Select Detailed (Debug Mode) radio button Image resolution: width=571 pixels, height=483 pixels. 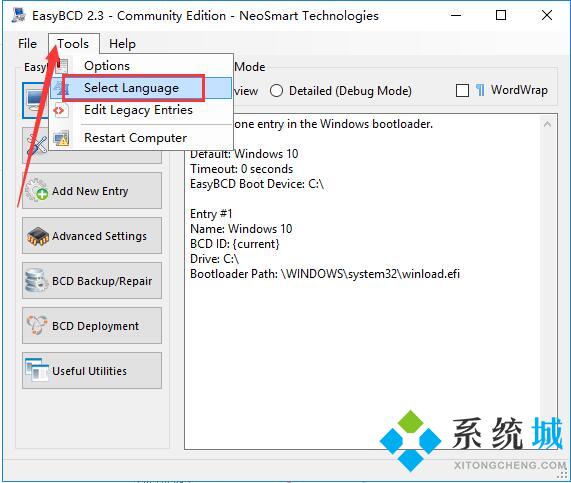(276, 90)
